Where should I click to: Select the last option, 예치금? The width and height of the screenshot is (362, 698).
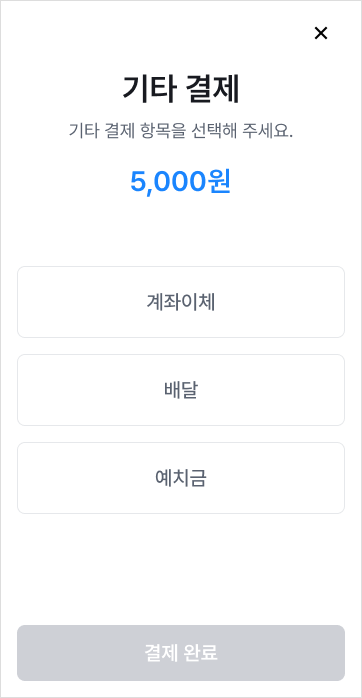(181, 478)
